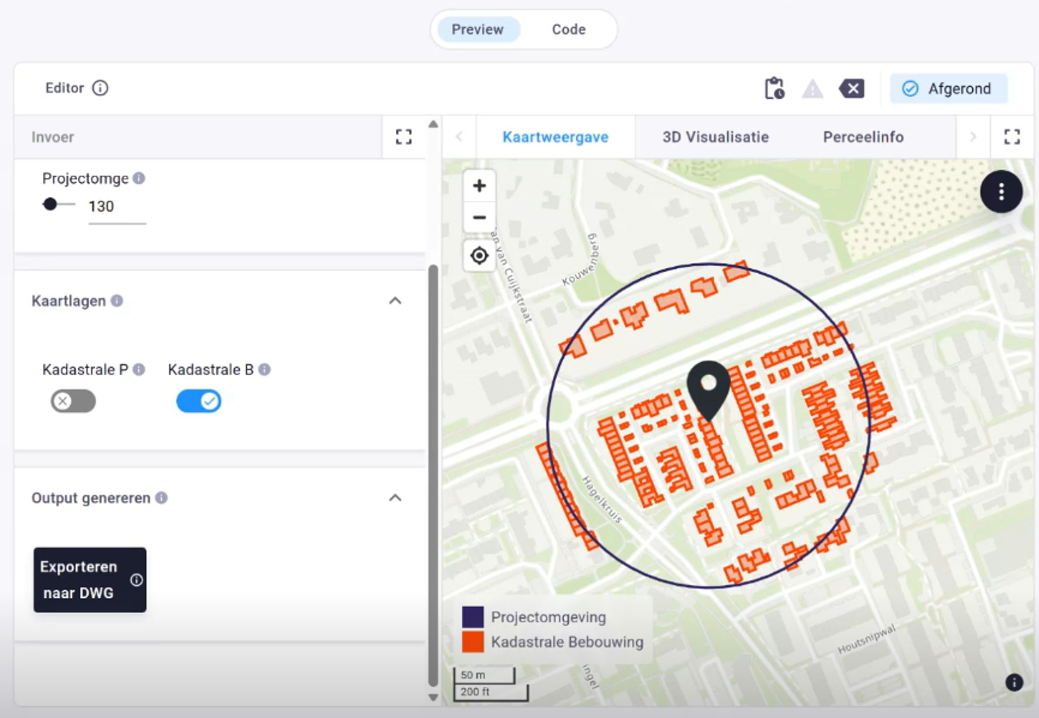
Task: Zoom out on the map
Action: coord(479,218)
